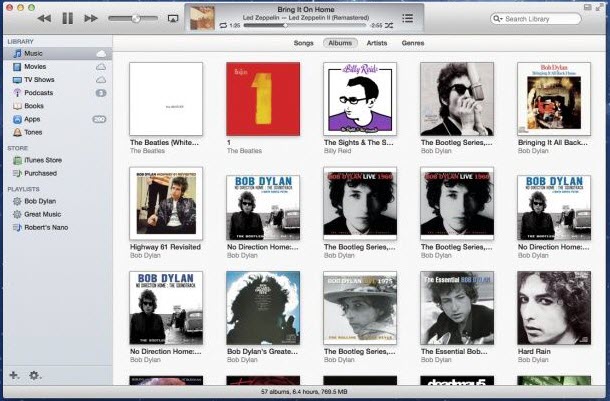
Task: Adjust the volume slider knob
Action: [136, 18]
